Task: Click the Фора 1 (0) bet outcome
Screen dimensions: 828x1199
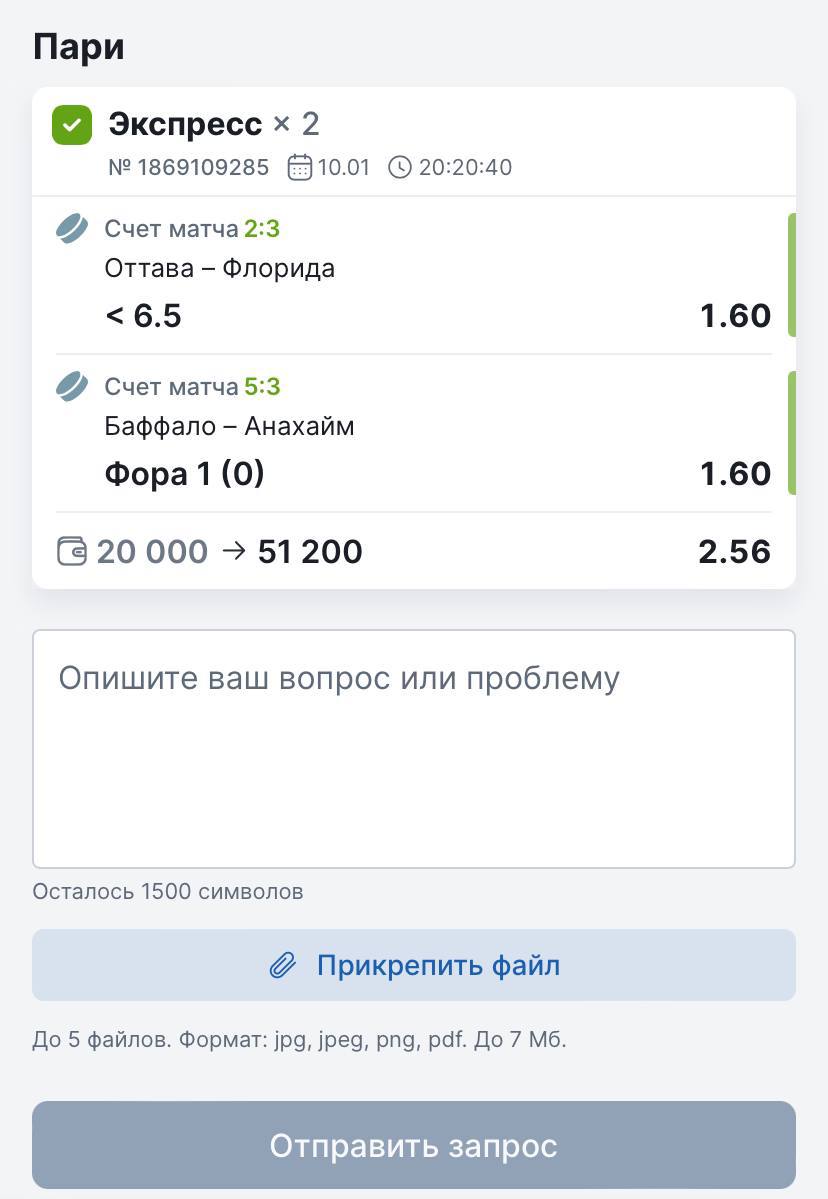Action: [184, 473]
